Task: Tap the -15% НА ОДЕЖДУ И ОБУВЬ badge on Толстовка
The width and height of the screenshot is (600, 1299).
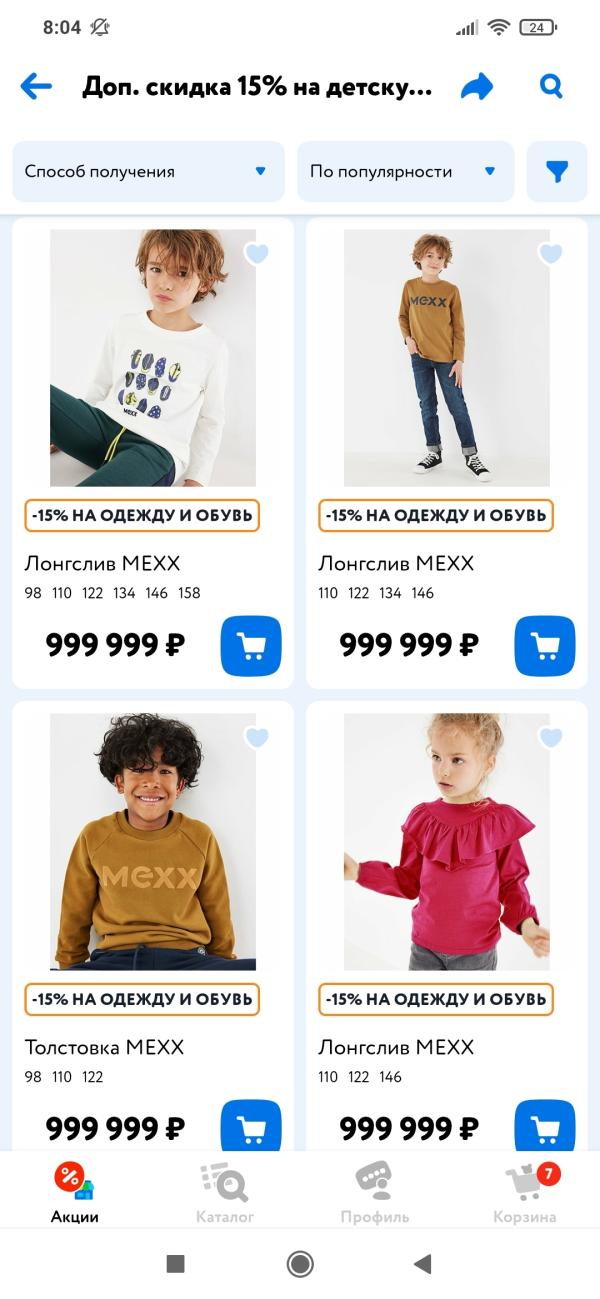Action: (142, 999)
